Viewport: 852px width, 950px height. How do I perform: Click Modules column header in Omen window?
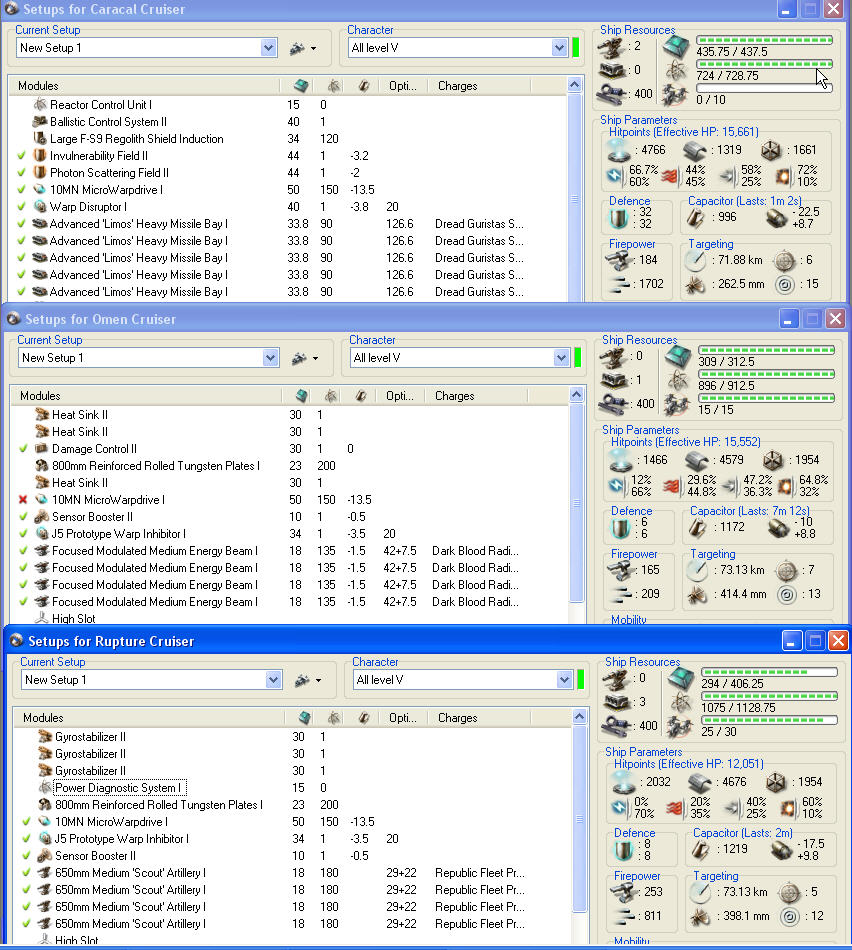[147, 396]
